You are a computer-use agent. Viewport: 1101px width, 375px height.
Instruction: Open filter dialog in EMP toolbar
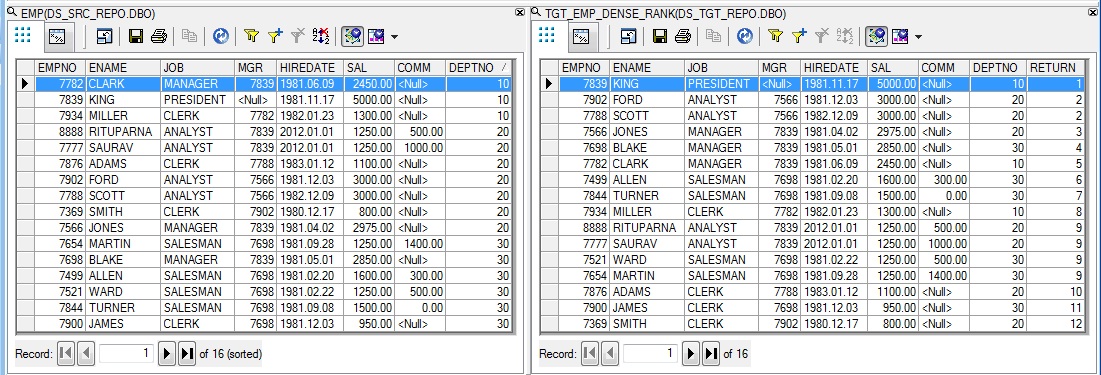pos(251,37)
